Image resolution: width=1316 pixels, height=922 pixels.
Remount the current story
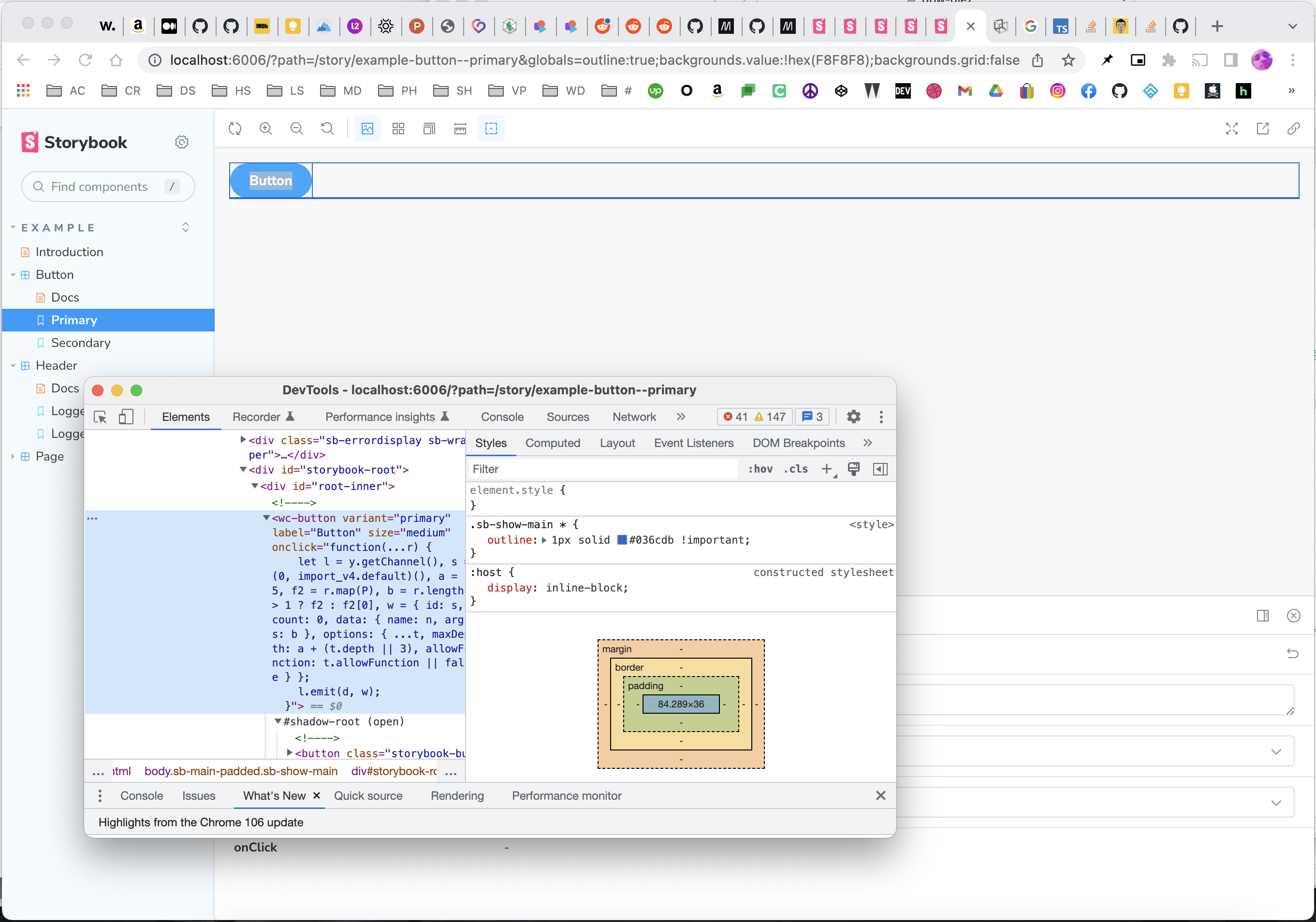click(234, 129)
